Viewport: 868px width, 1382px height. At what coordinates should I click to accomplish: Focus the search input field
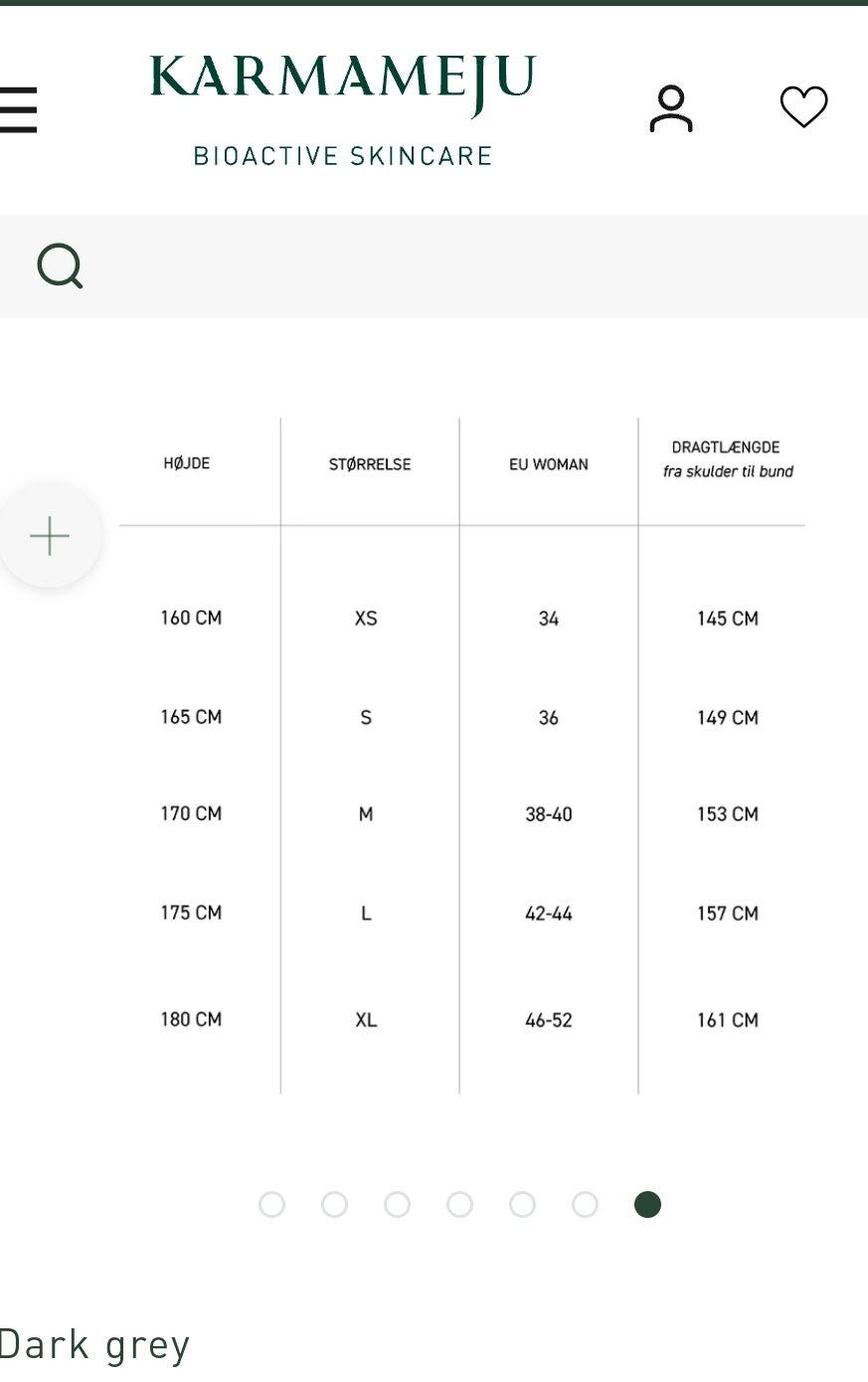(x=467, y=266)
